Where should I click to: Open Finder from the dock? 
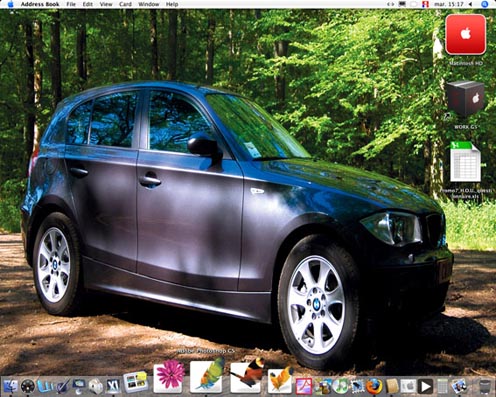point(11,386)
